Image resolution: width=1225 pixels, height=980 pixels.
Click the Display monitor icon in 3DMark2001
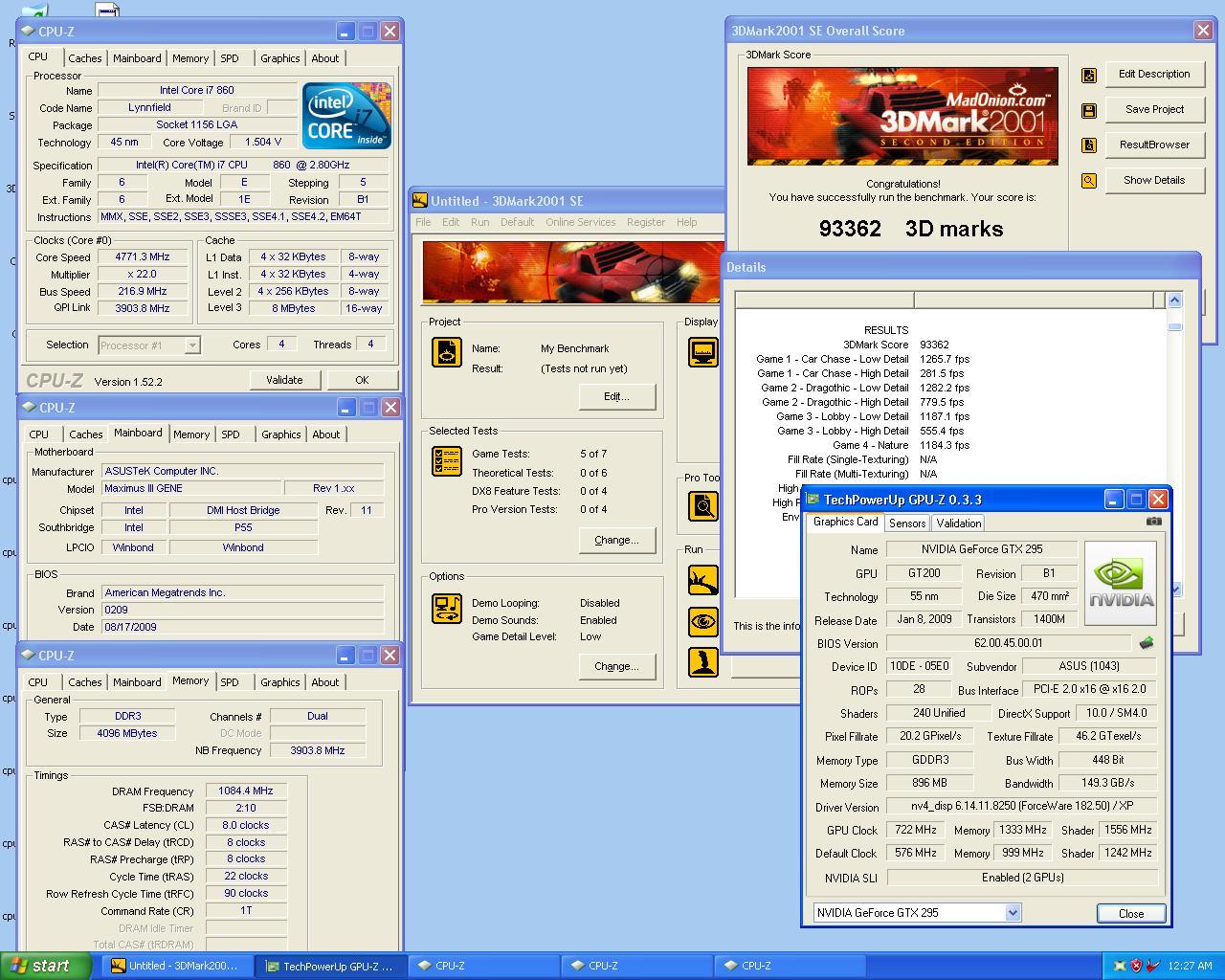click(x=703, y=352)
